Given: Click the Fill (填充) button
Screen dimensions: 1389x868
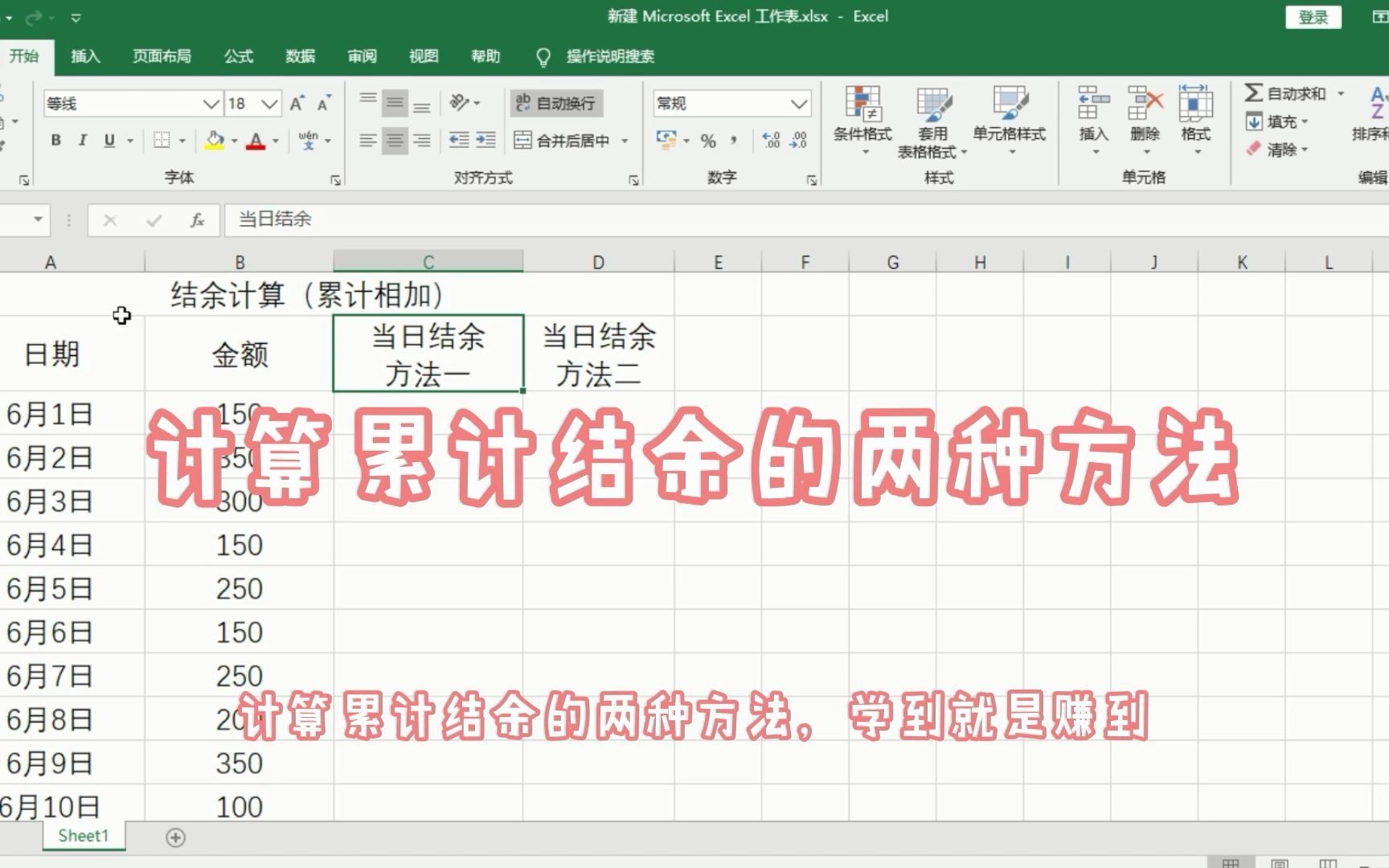Looking at the screenshot, I should coord(1272,121).
